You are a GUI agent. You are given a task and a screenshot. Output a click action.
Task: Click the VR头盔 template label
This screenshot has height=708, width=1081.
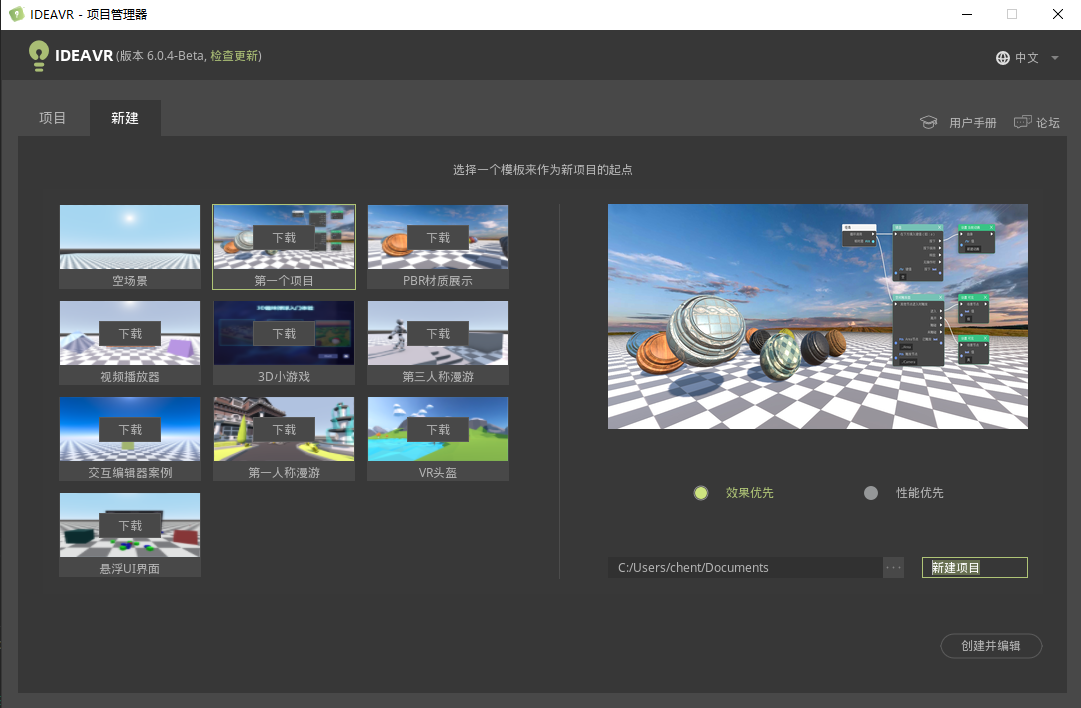[438, 472]
